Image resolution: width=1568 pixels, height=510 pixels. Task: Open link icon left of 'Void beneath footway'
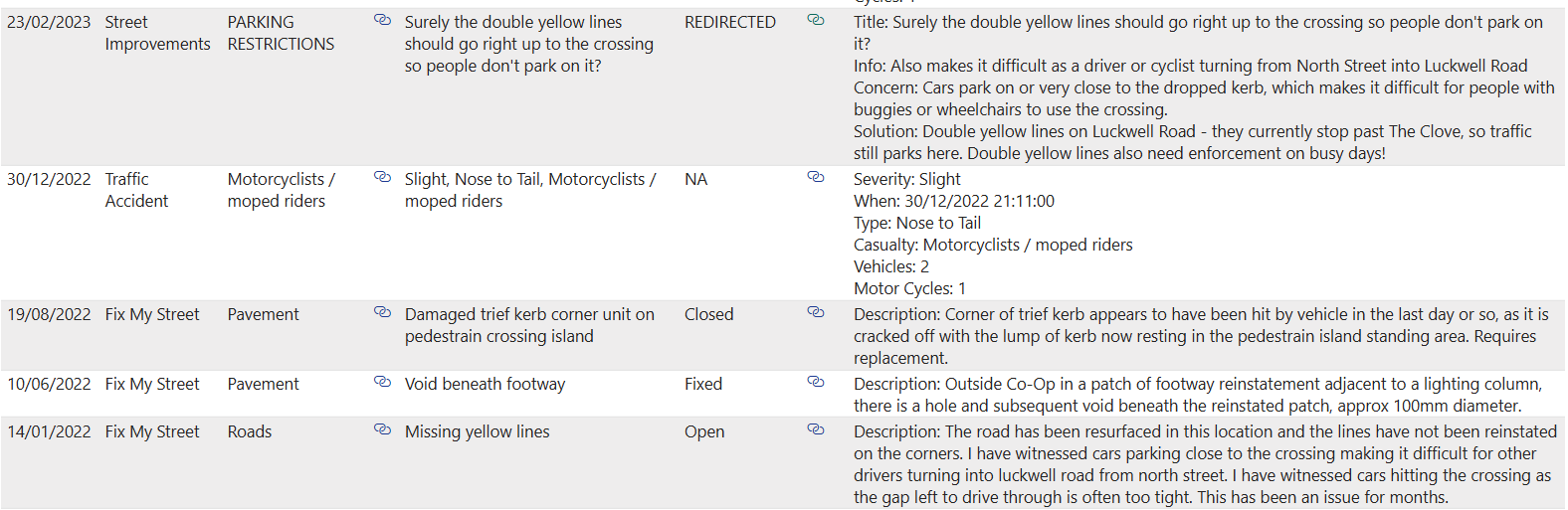(382, 382)
